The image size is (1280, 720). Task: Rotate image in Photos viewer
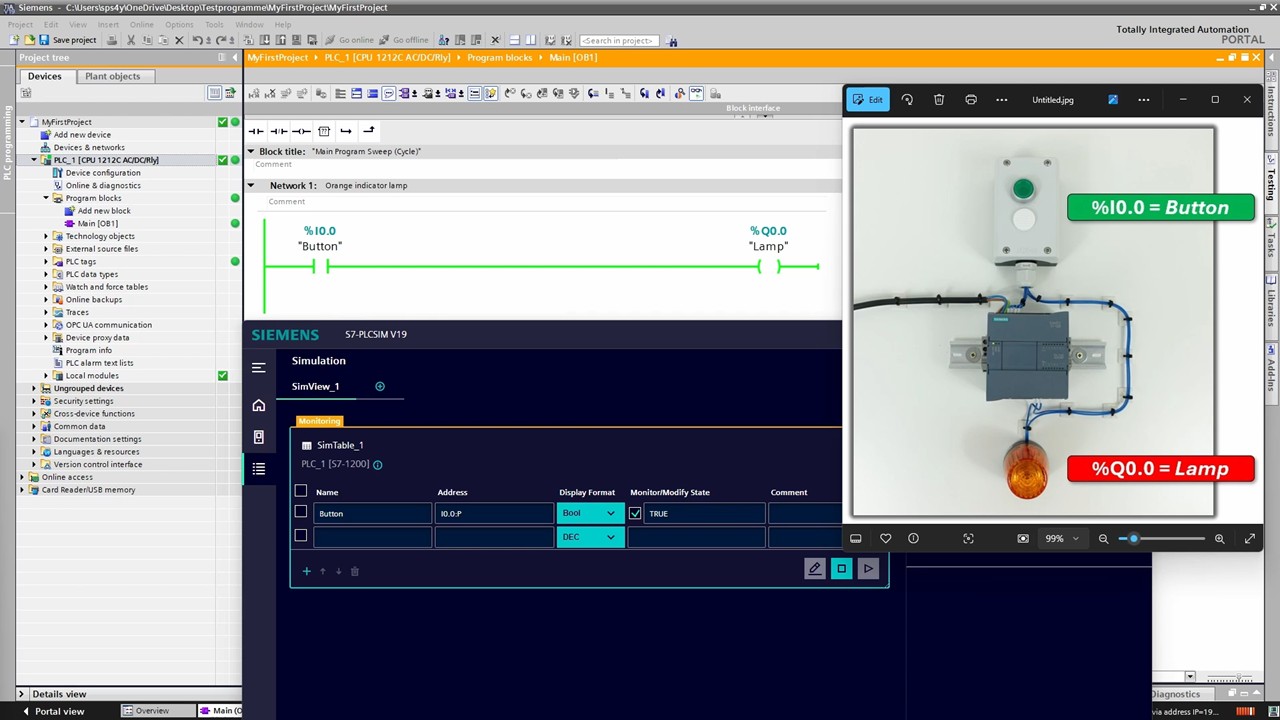tap(907, 100)
